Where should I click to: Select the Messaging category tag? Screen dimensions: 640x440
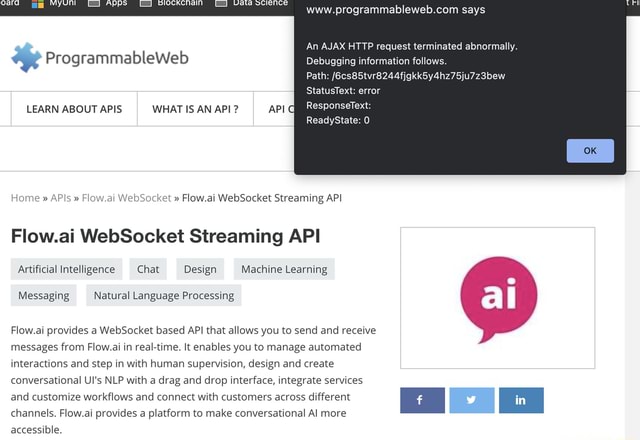[44, 295]
